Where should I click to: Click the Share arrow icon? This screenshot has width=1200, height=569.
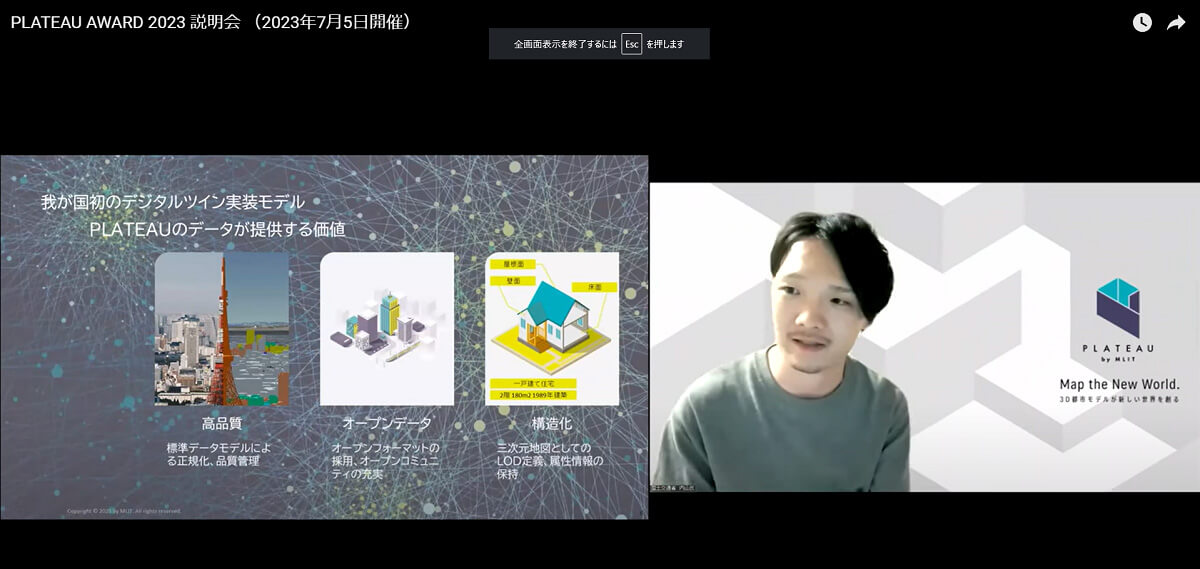(1175, 23)
